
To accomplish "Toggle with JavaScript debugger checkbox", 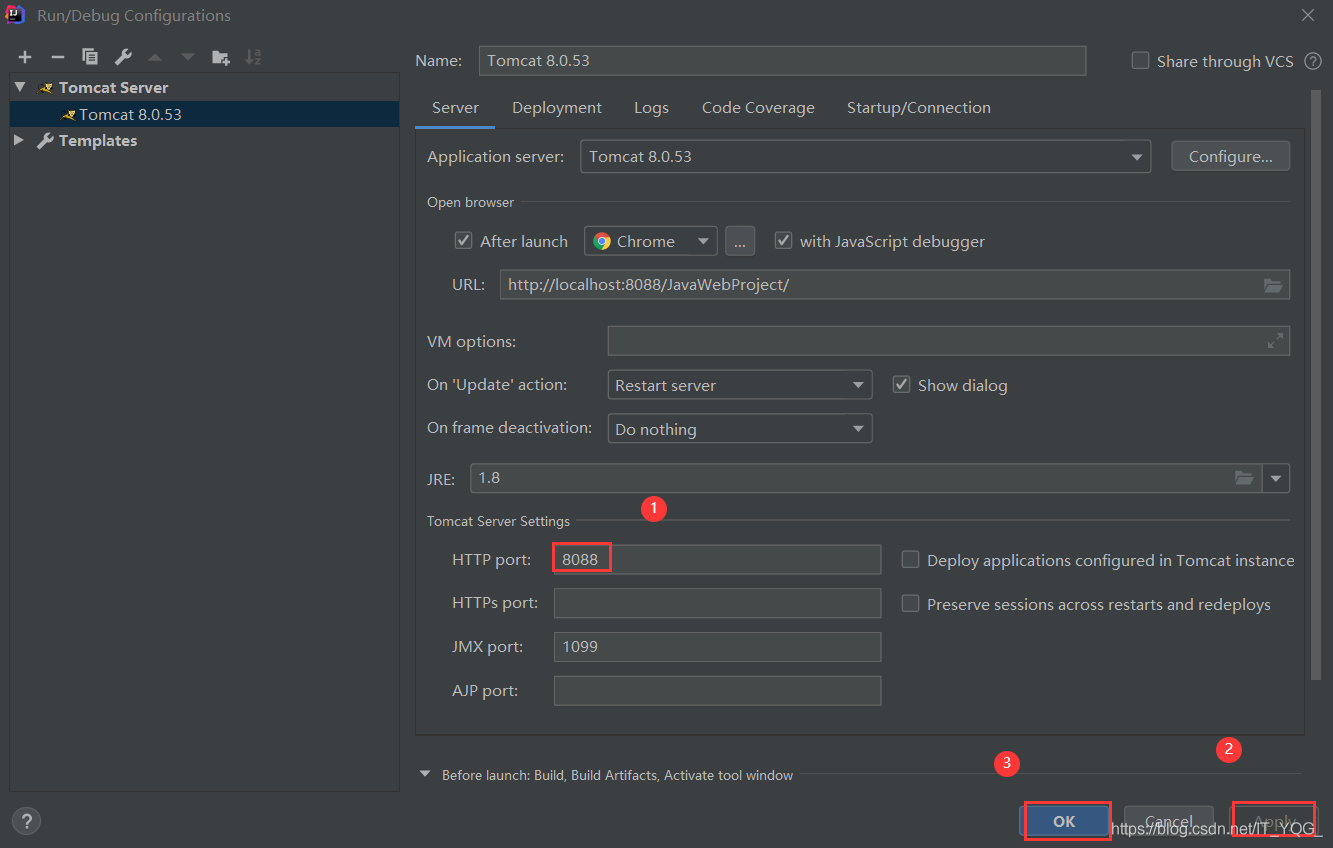I will [783, 241].
